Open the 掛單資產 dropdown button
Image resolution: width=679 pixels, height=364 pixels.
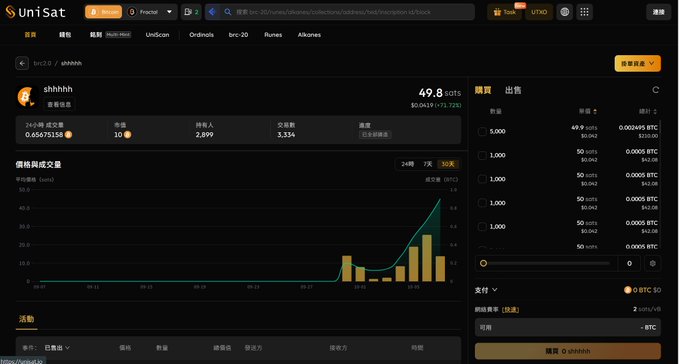click(637, 64)
